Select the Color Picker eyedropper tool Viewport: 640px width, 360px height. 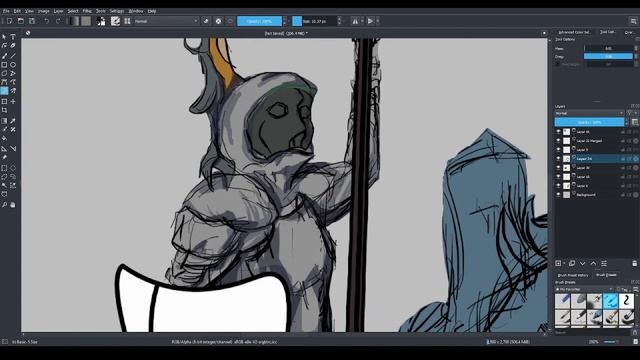tap(13, 121)
